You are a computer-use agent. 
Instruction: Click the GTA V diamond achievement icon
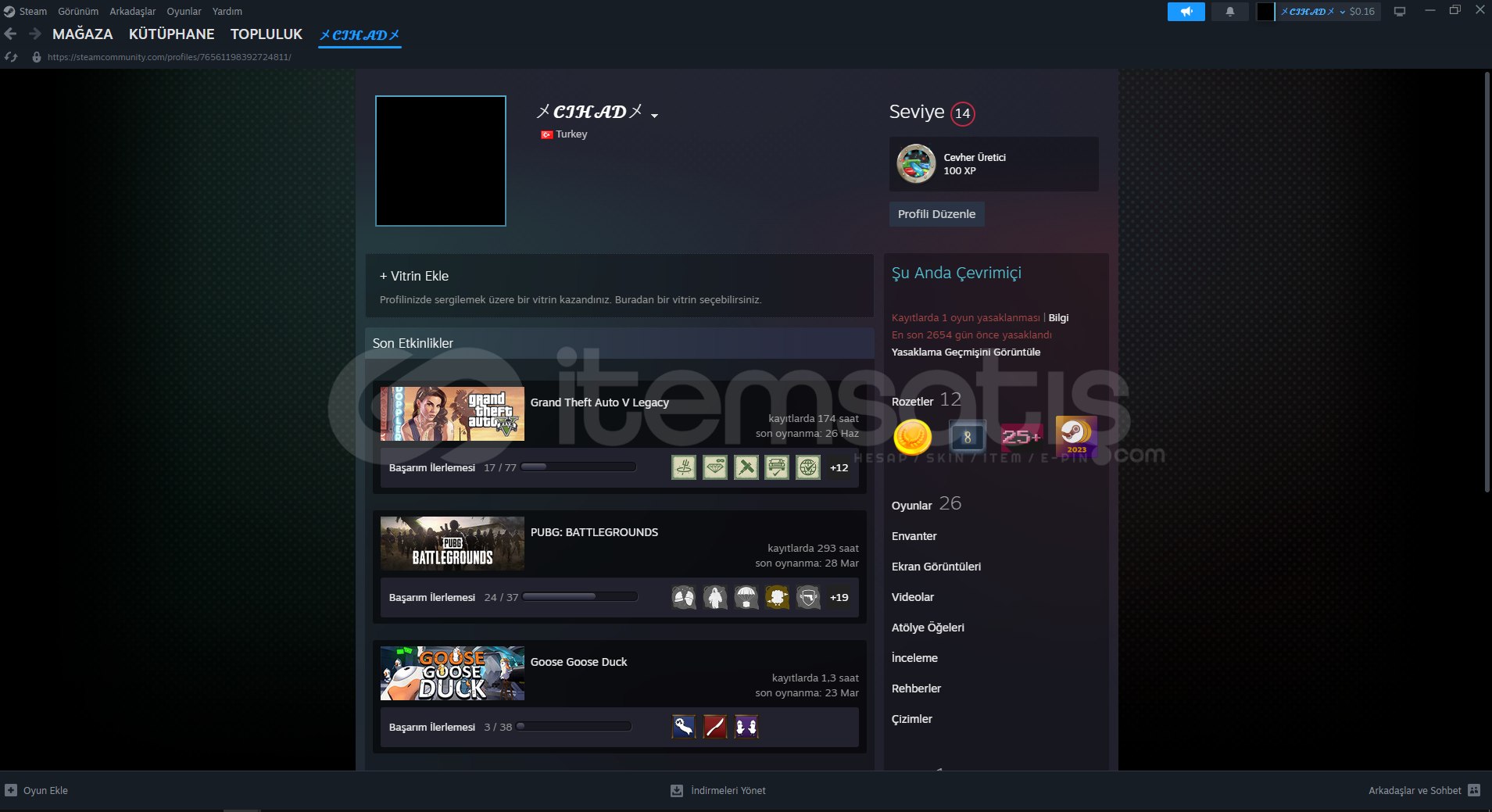715,467
